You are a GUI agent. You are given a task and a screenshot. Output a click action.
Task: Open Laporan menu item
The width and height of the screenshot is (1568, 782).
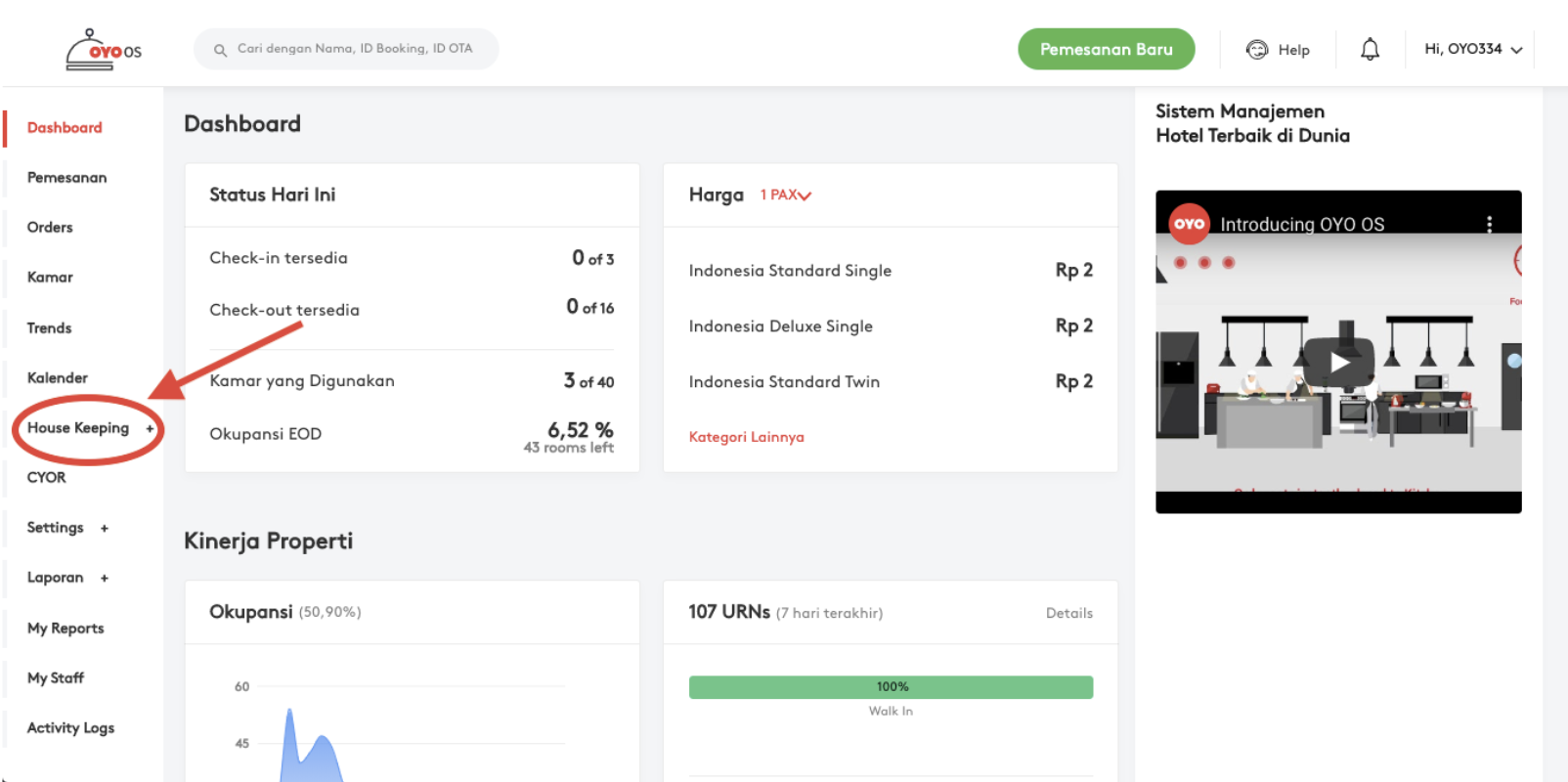coord(55,578)
